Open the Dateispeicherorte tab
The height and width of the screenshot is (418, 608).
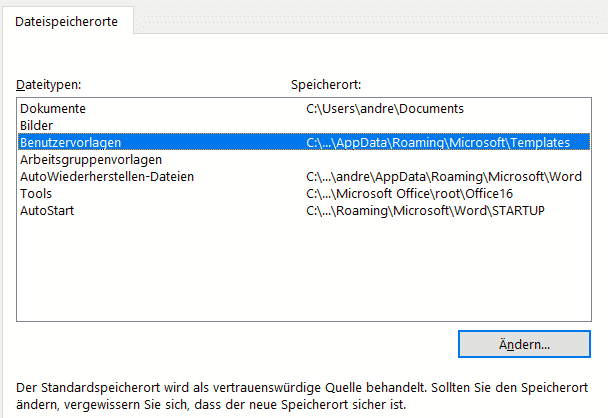point(69,22)
